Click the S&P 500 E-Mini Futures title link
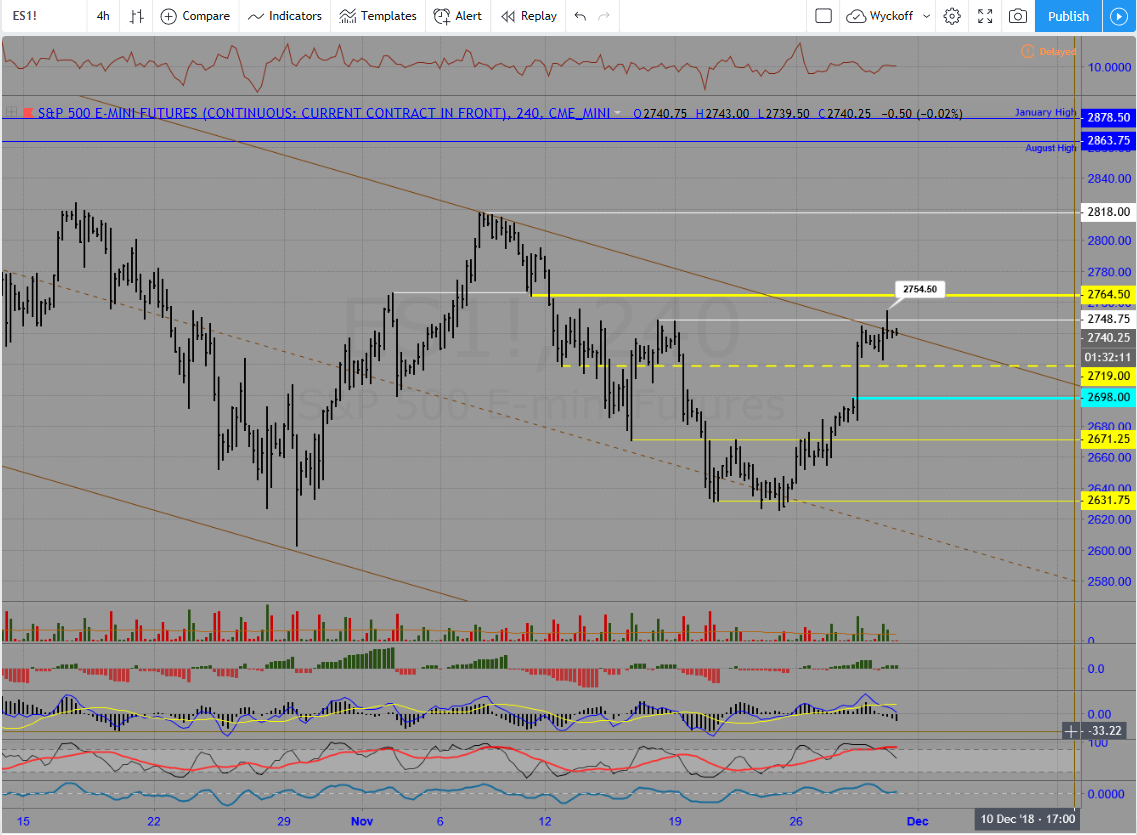Image resolution: width=1137 pixels, height=835 pixels. [270, 113]
